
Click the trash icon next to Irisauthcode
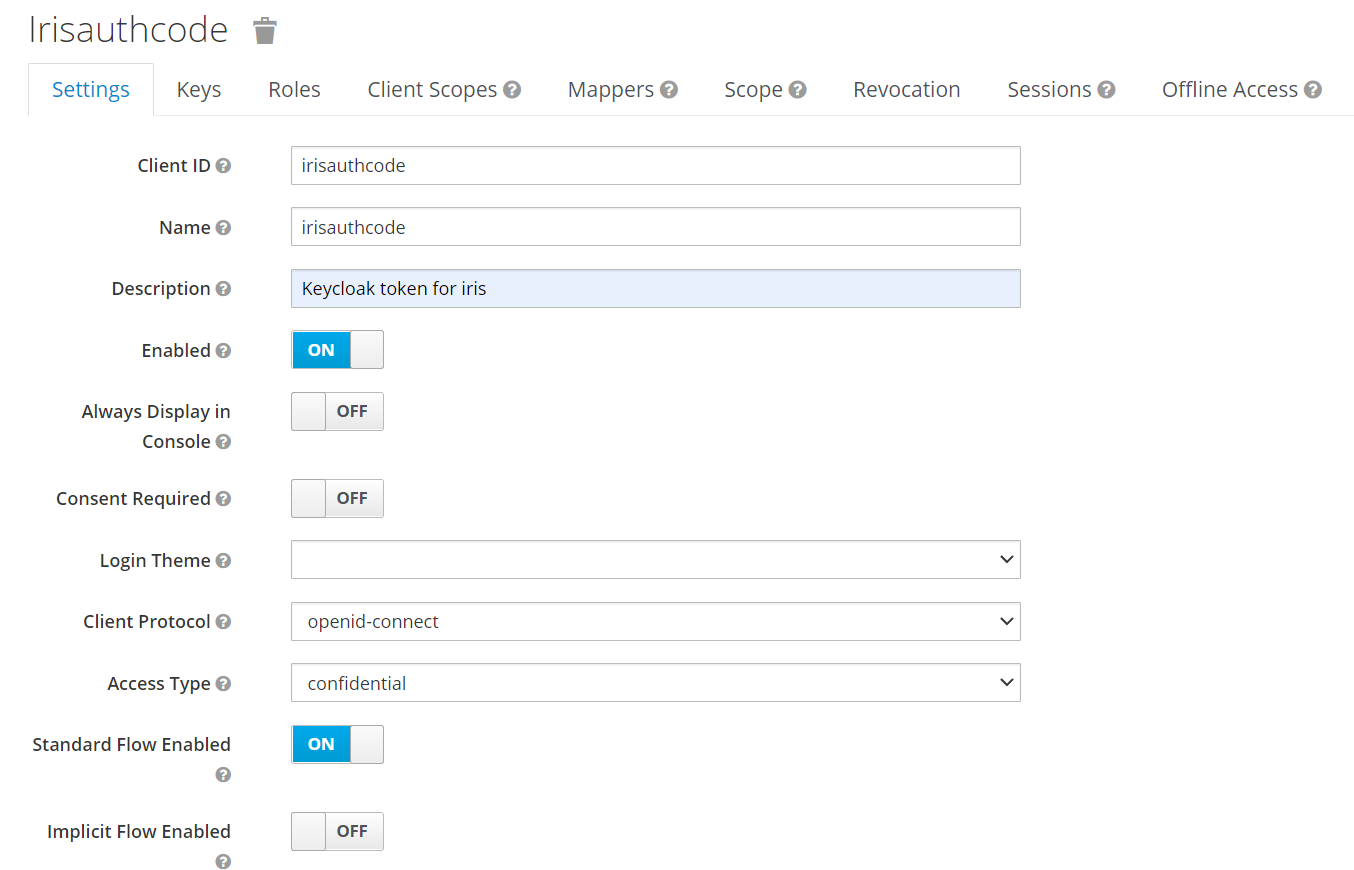click(264, 31)
